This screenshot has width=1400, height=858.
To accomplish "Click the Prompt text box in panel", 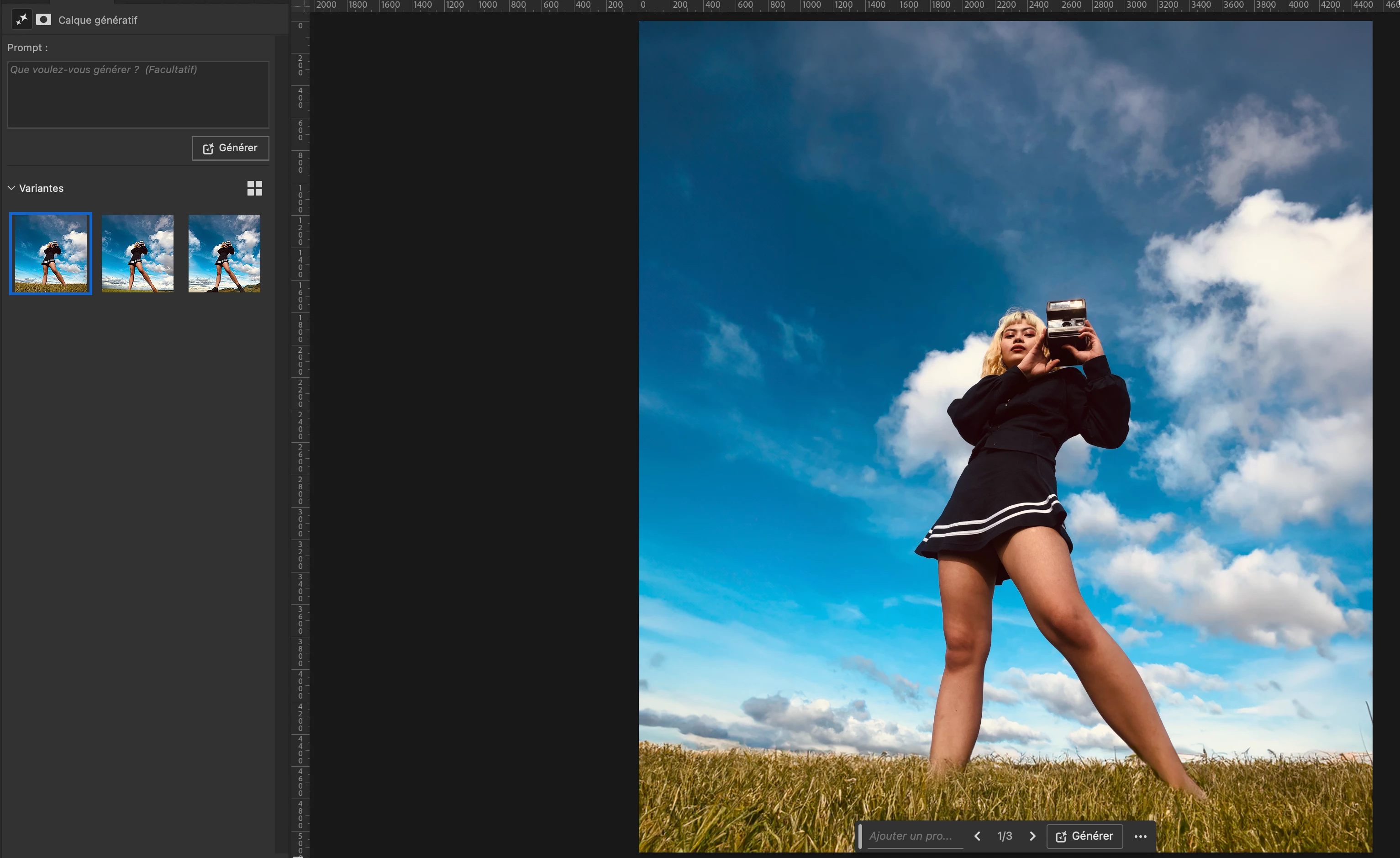I will click(x=138, y=95).
